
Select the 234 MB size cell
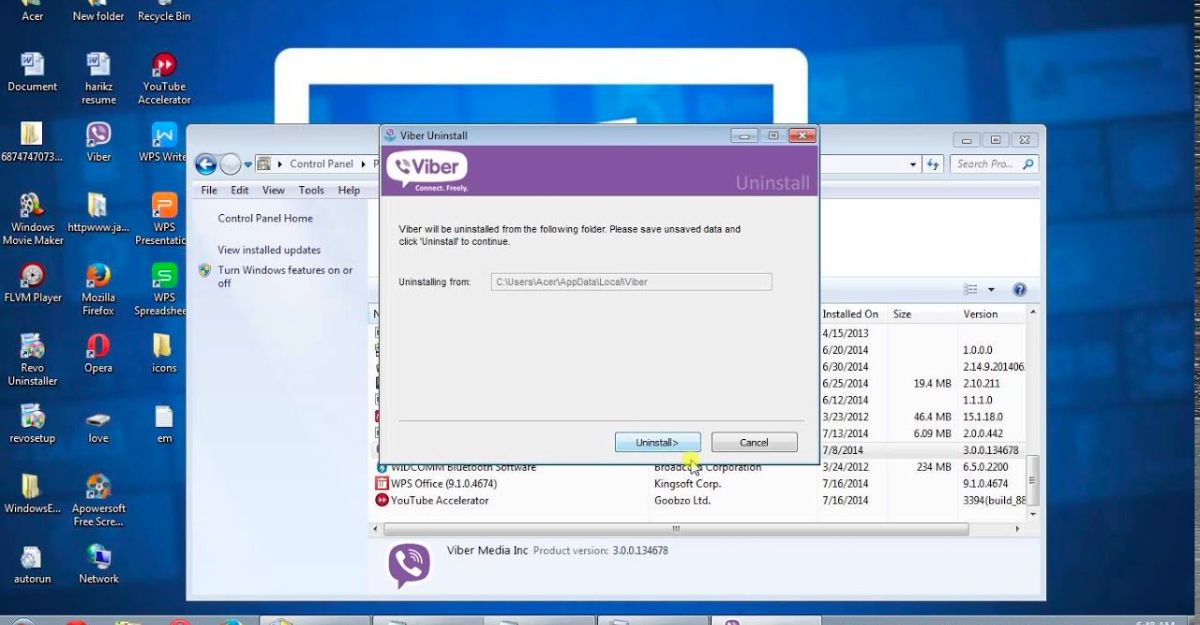click(x=934, y=467)
